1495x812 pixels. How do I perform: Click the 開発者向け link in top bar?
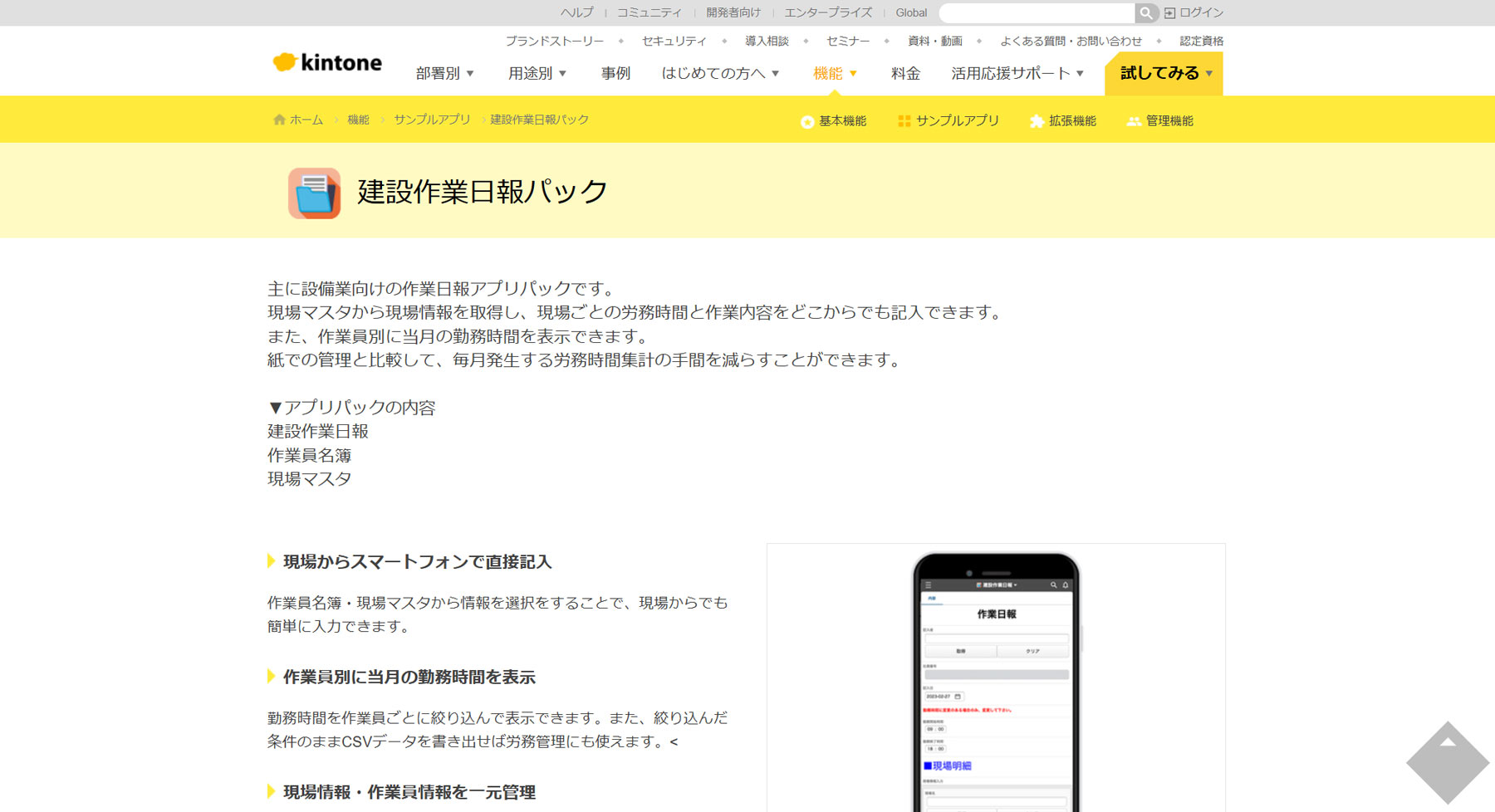pos(733,12)
